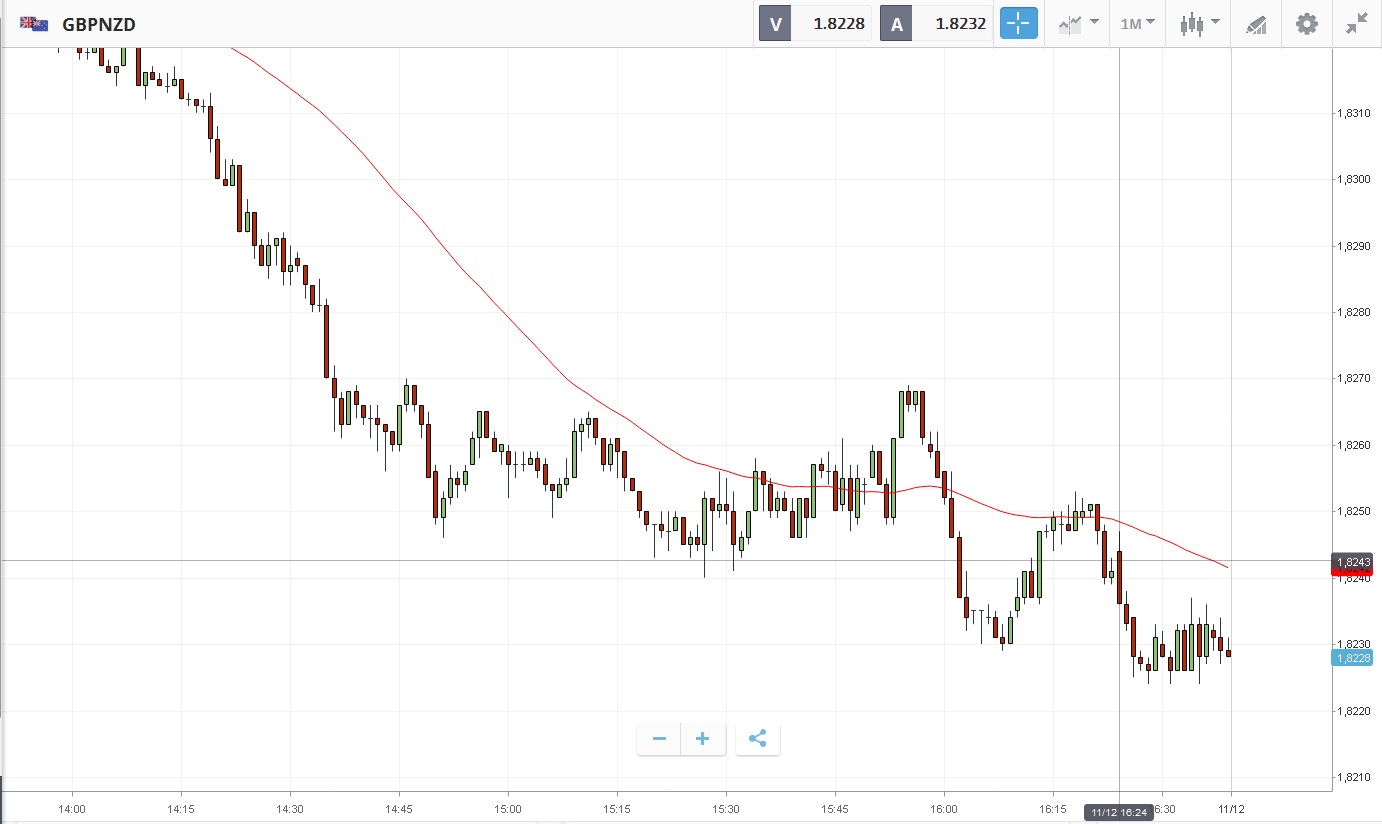Click the 15:45 time axis label
This screenshot has height=824, width=1382.
[835, 808]
